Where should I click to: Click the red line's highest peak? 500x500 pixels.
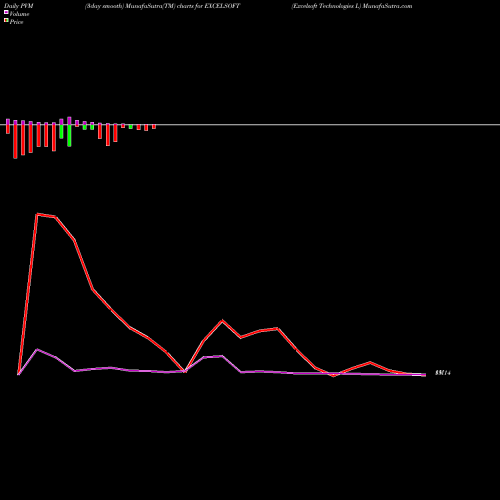click(37, 214)
